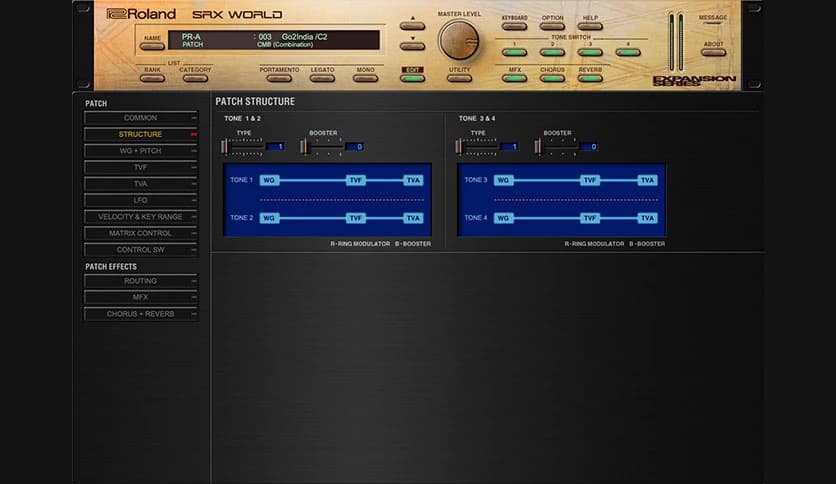
Task: Click the Expansion Series logo
Action: point(694,80)
